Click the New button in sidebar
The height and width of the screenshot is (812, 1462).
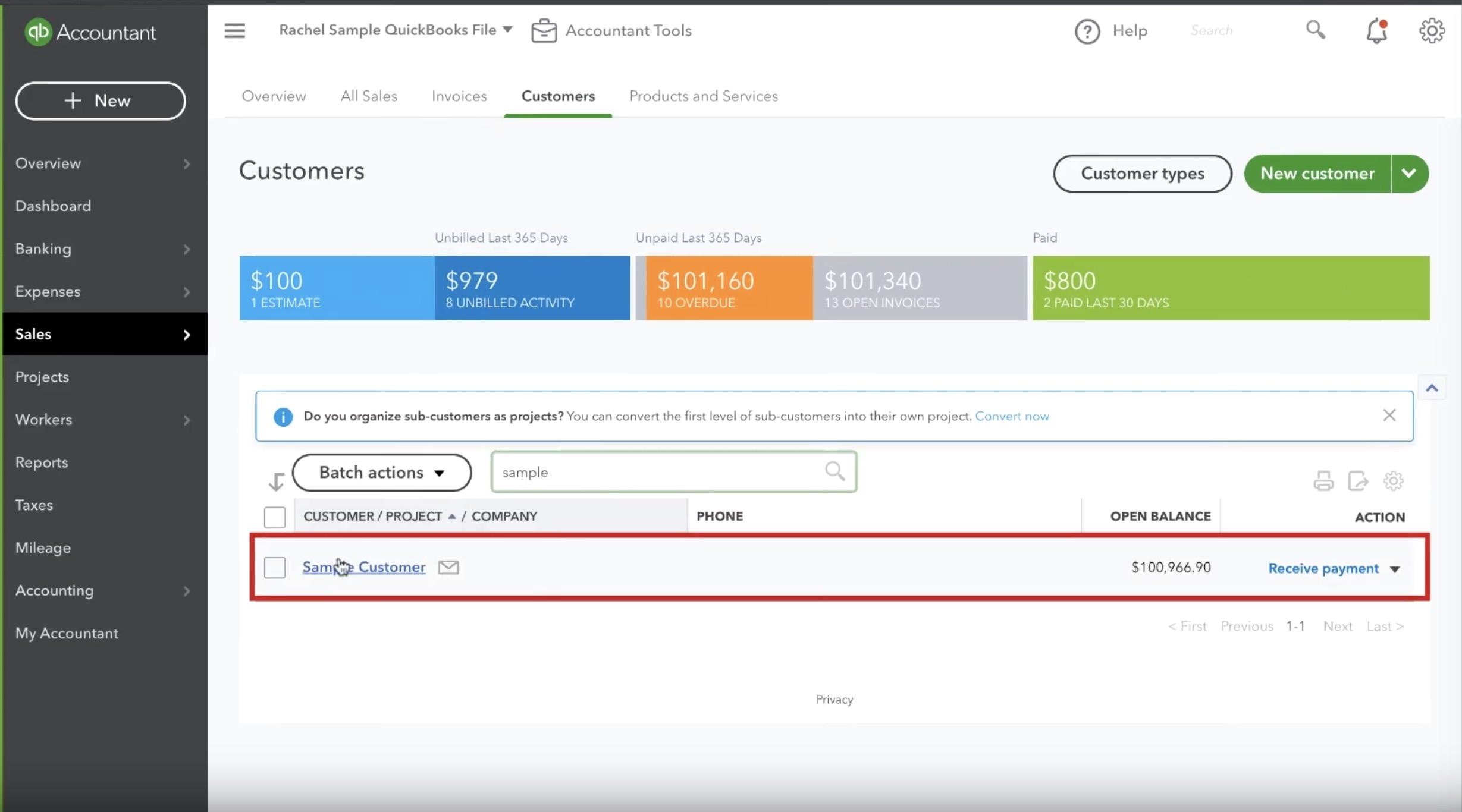pyautogui.click(x=101, y=101)
